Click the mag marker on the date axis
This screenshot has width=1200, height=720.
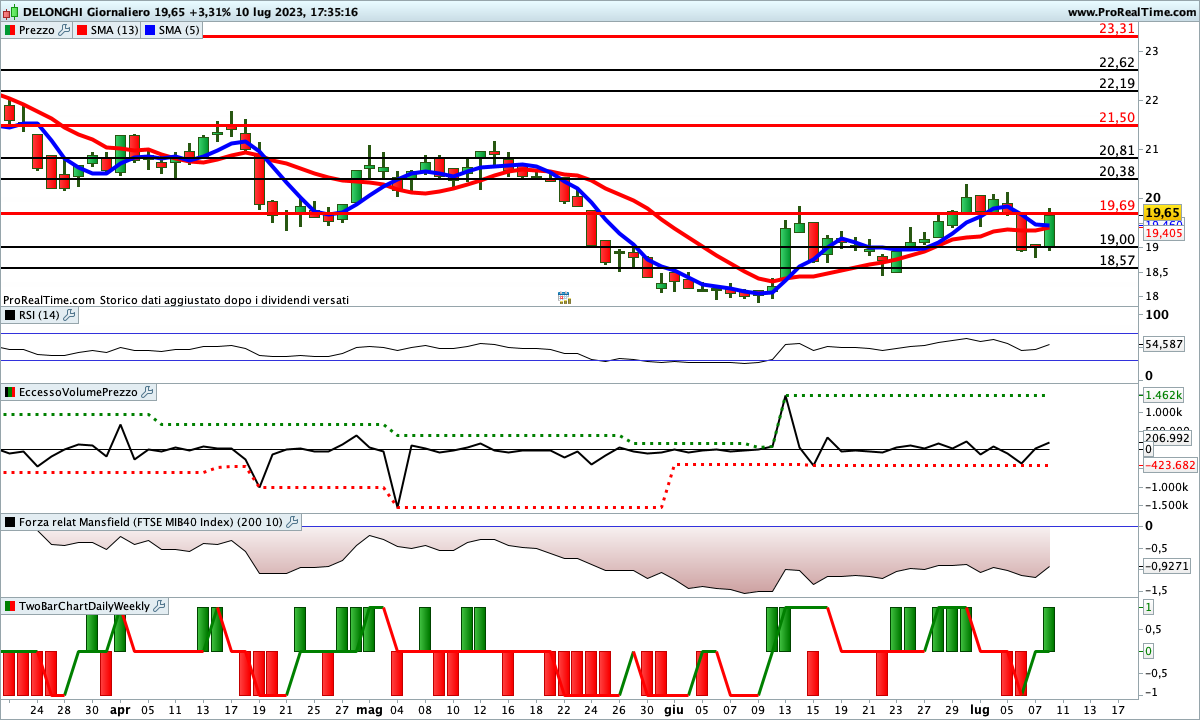click(x=370, y=708)
